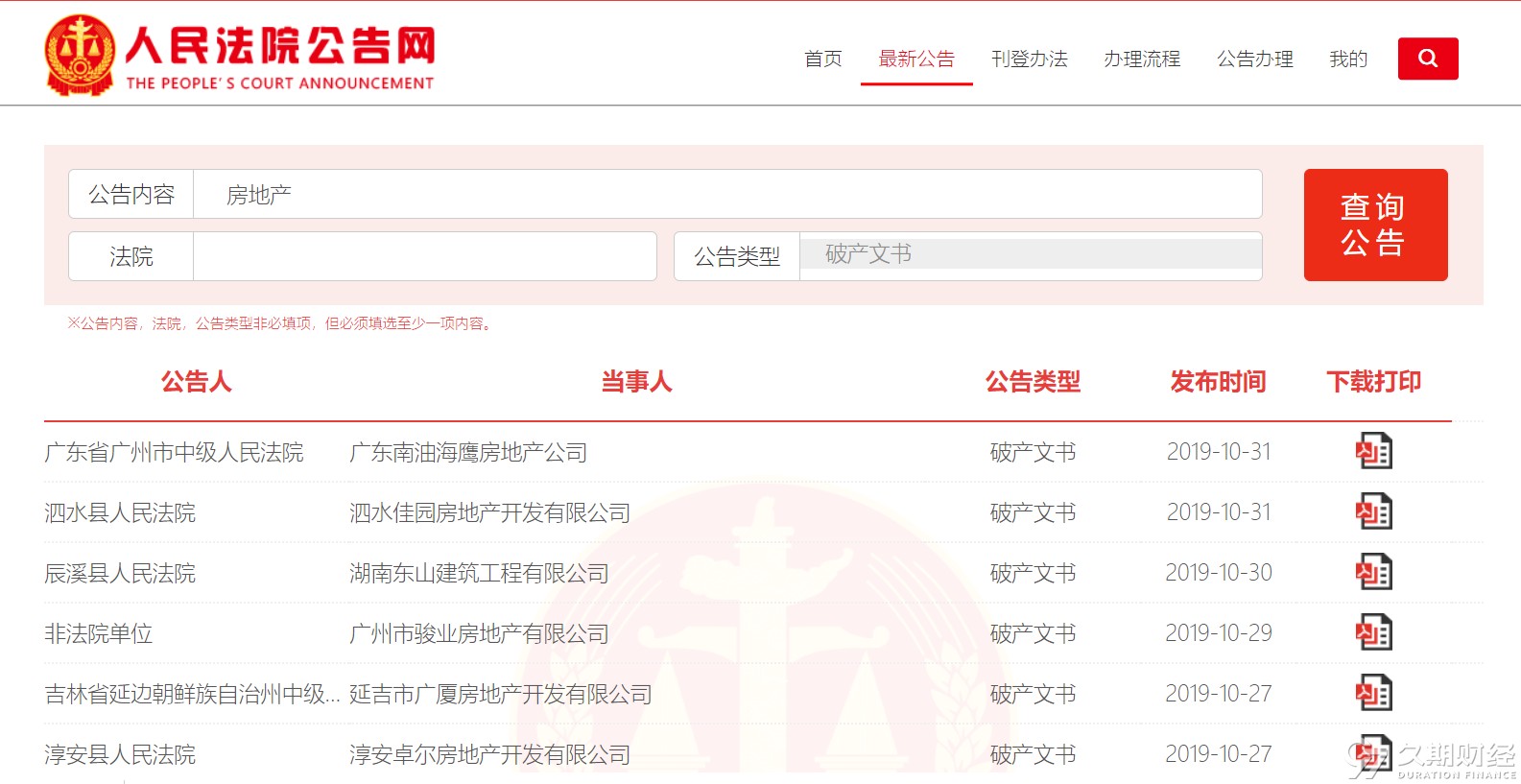Open party 延吉市广厦房地产开发有限公司
The image size is (1521, 784).
point(500,694)
